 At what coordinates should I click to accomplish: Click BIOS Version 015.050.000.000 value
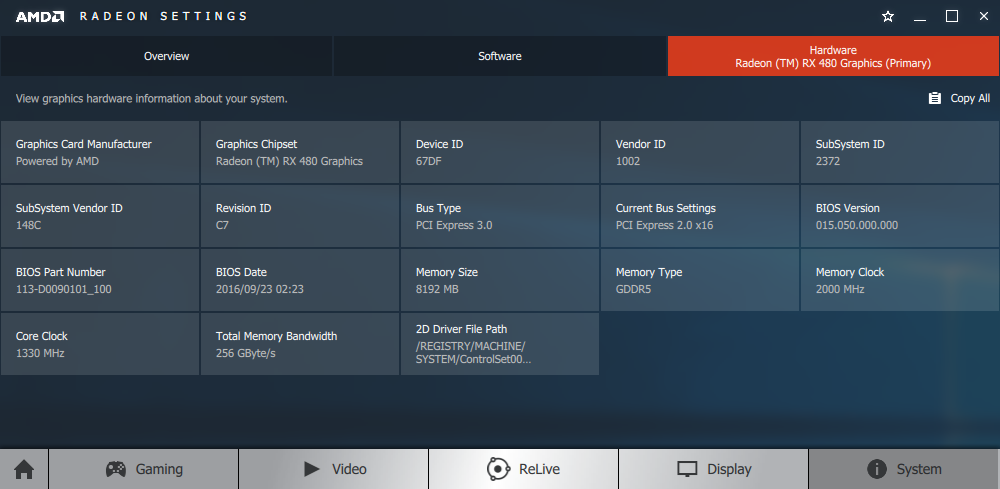pos(857,225)
